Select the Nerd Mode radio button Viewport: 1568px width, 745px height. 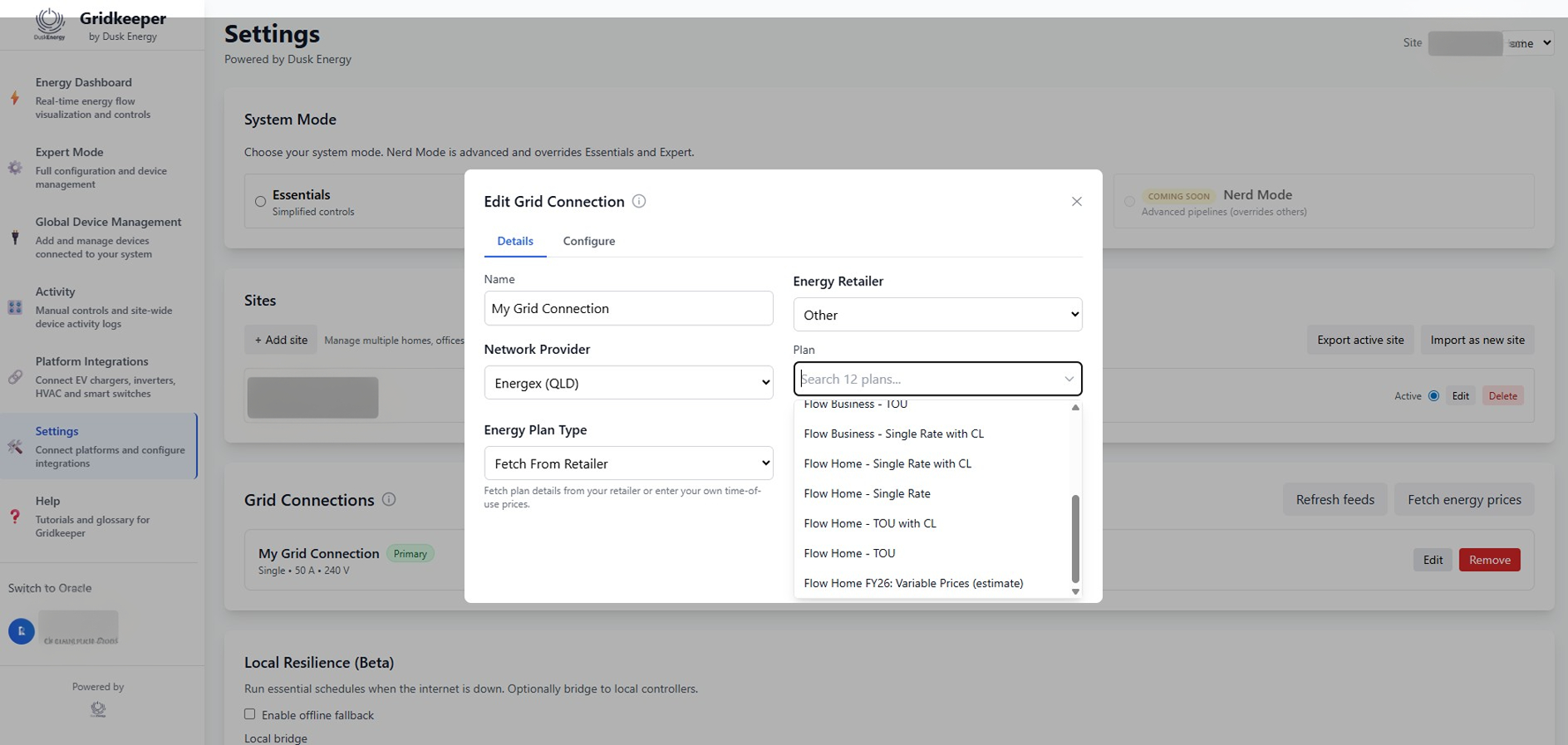point(1129,202)
